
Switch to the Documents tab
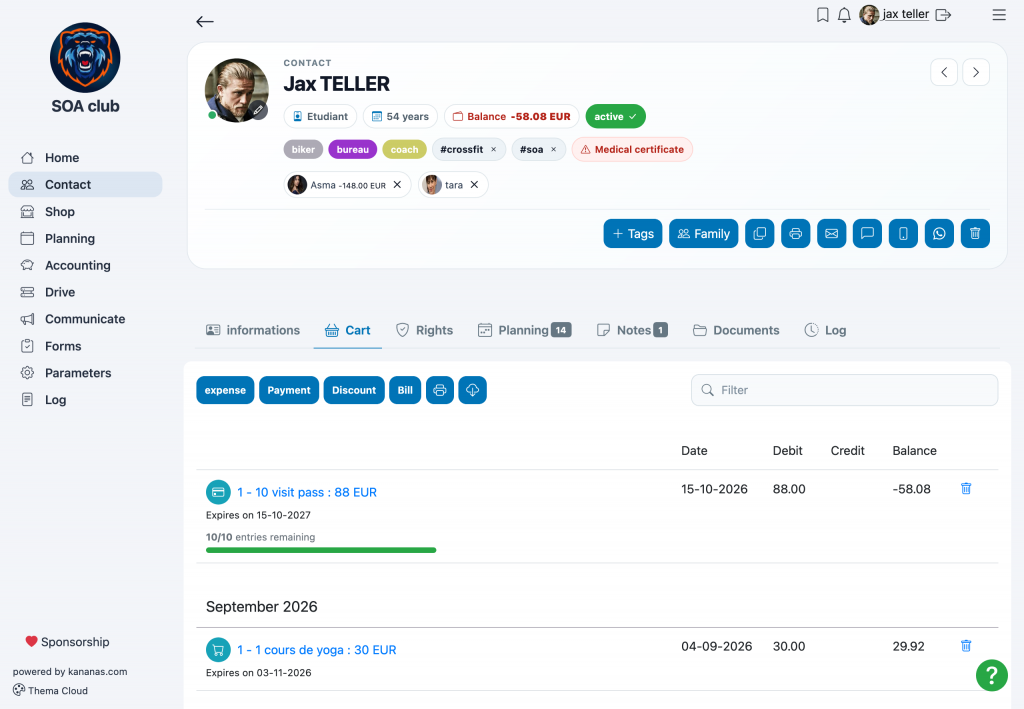pyautogui.click(x=736, y=330)
